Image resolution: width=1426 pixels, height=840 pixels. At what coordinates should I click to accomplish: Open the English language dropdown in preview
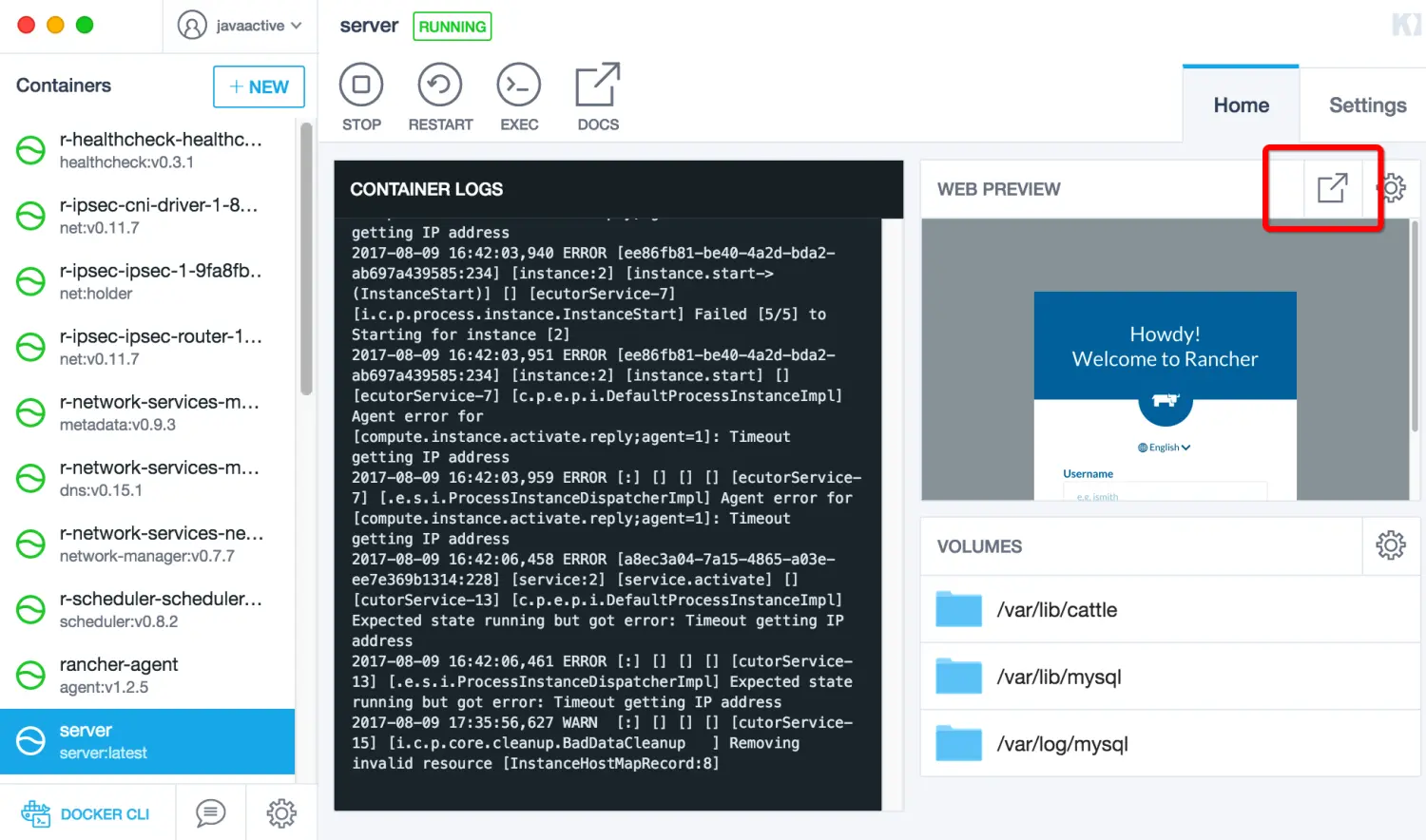coord(1165,448)
